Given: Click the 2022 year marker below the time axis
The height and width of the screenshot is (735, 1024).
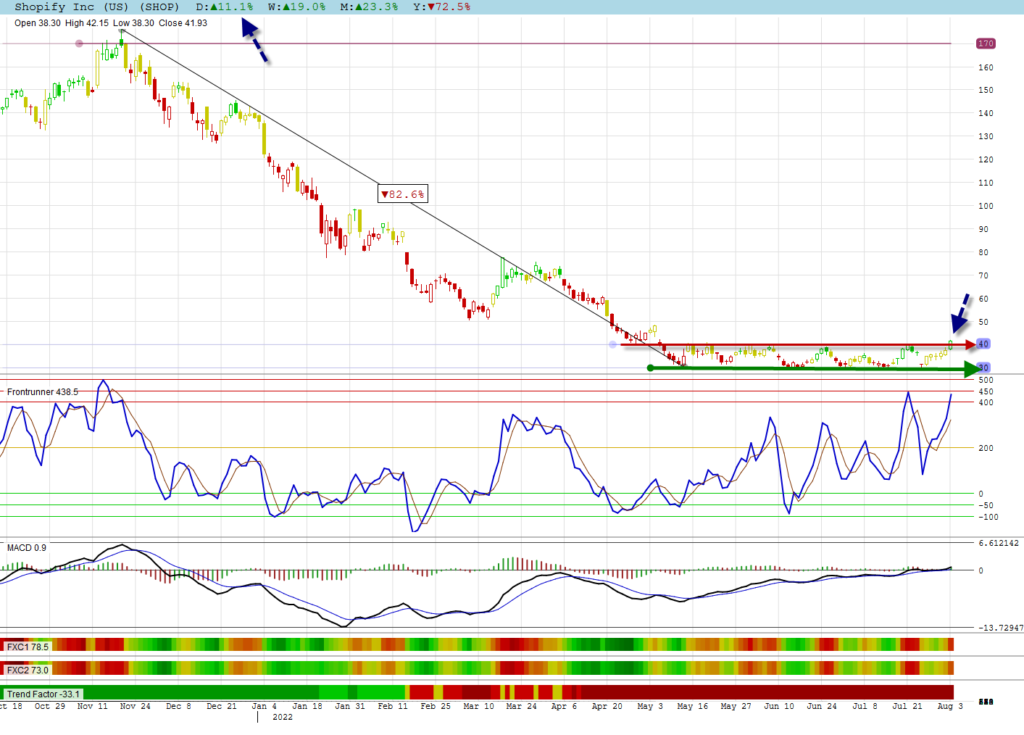Looking at the screenshot, I should click(x=282, y=717).
